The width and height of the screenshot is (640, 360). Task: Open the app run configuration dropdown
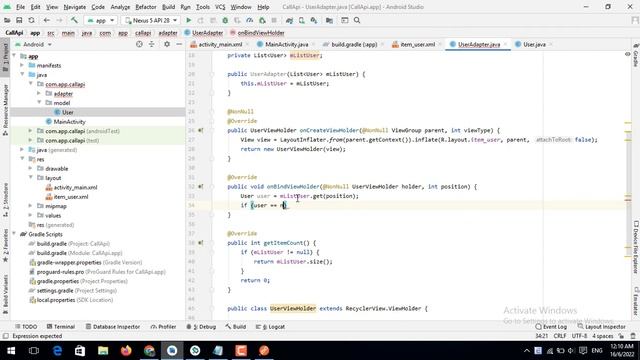100,20
